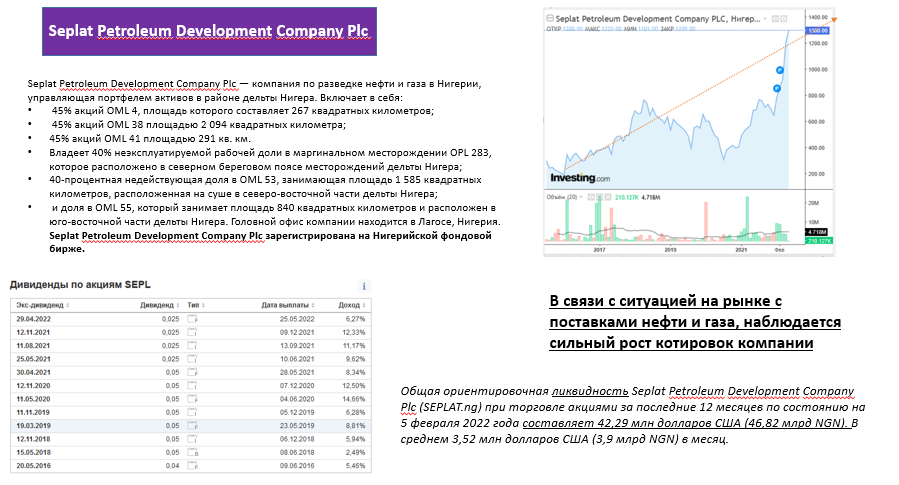Click the type icon in the 12.11.2021 row
This screenshot has height=485, width=899.
tap(193, 332)
